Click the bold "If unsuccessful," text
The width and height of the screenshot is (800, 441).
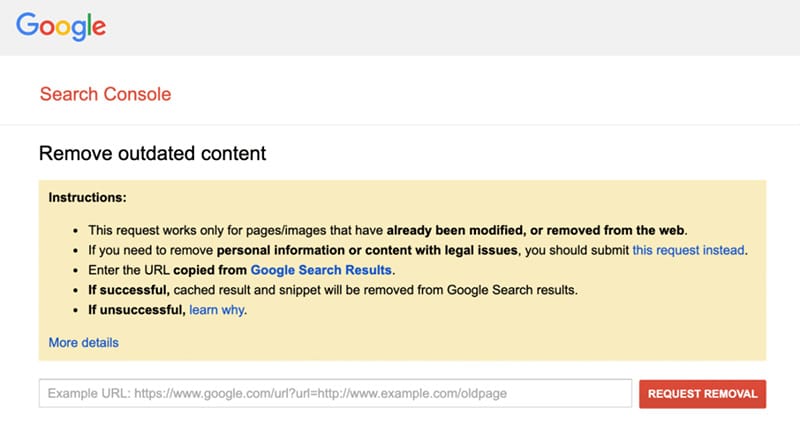[x=136, y=310]
